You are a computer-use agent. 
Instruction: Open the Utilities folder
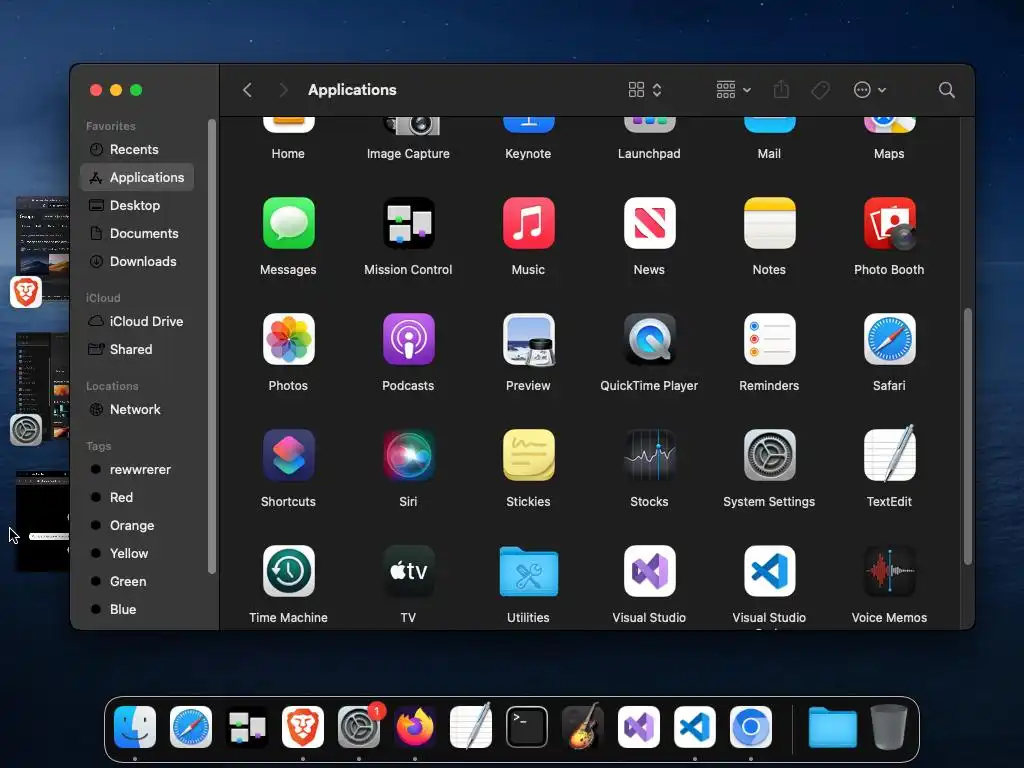[528, 571]
